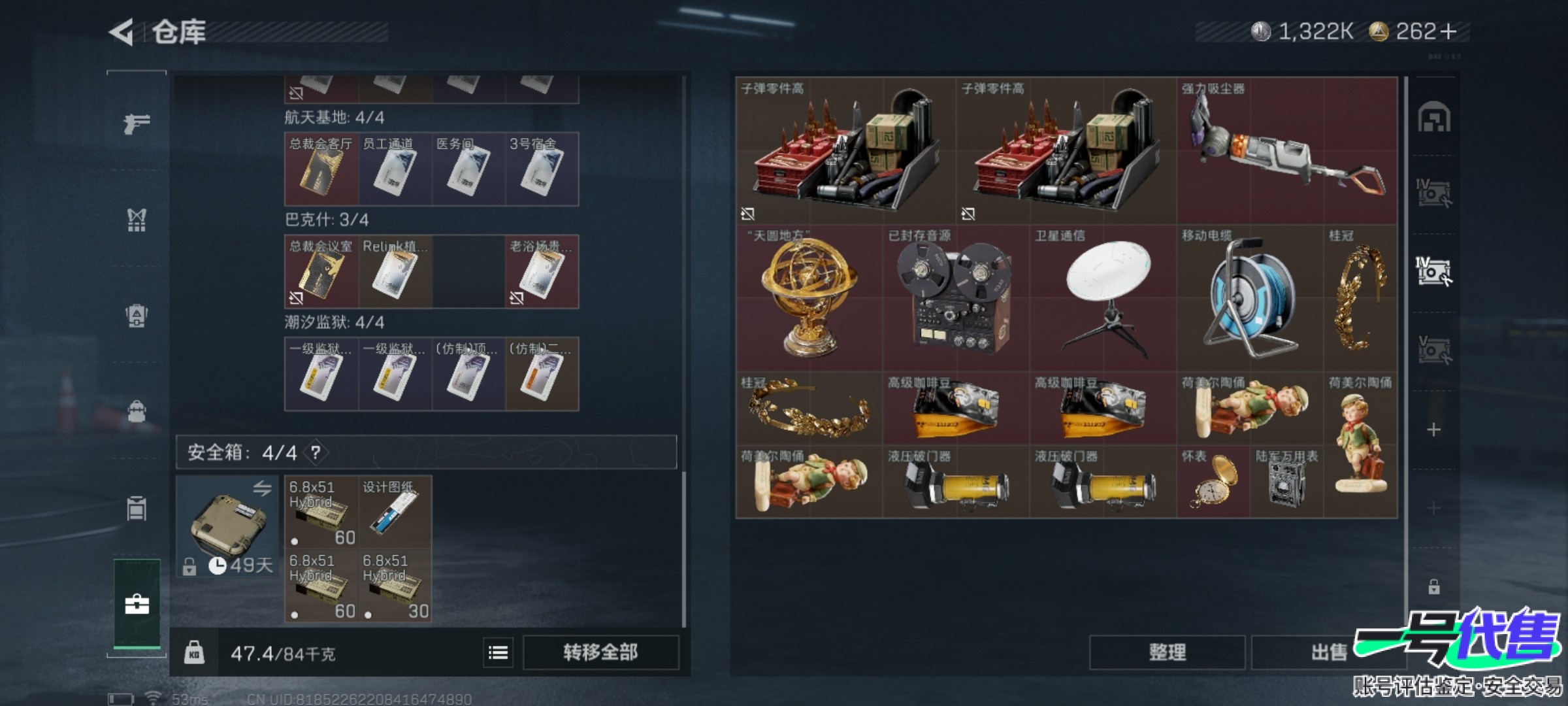The image size is (1568, 706).
Task: Select the V extension box icon
Action: (1433, 350)
